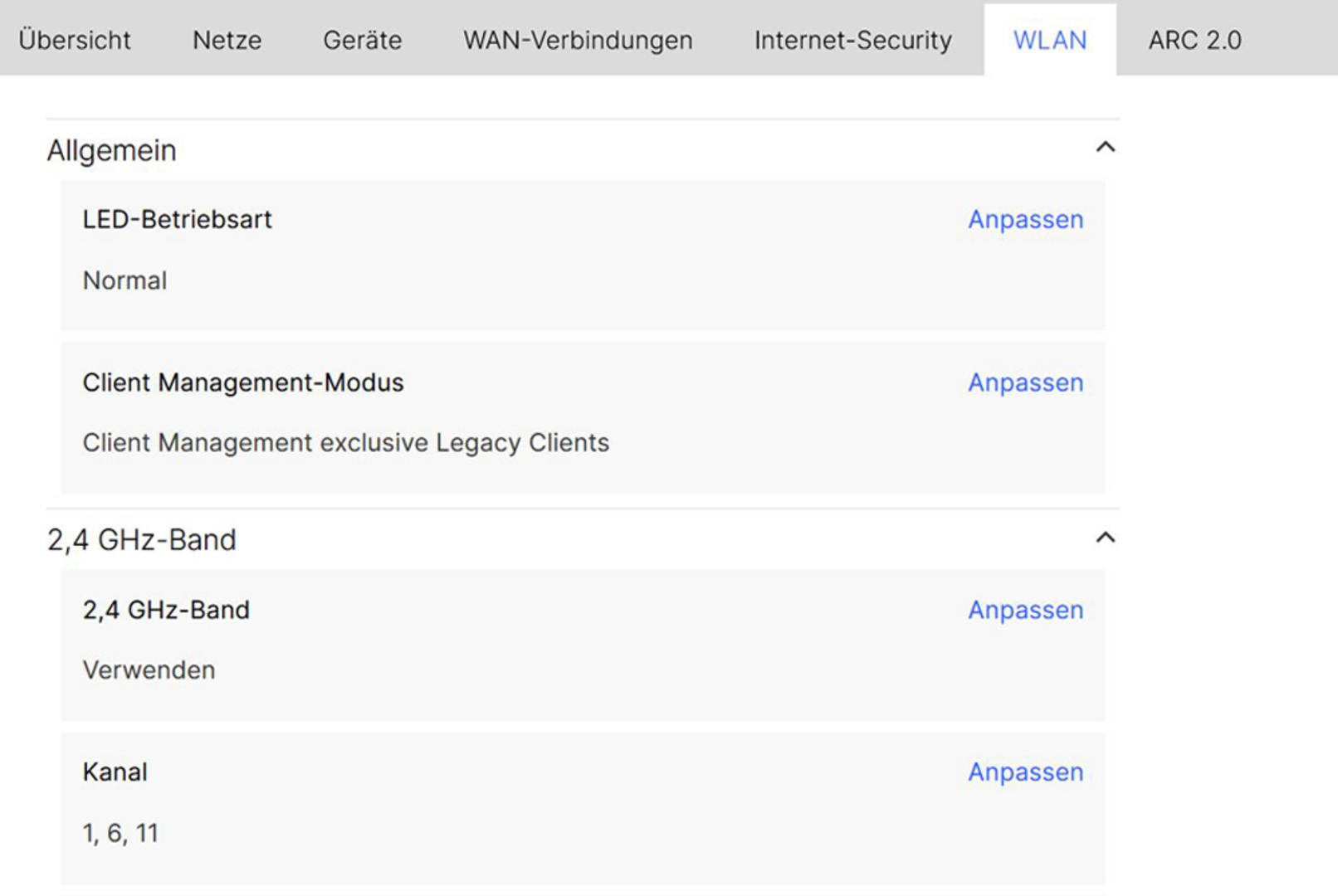Click the active WLAN tab
This screenshot has height=896, width=1338.
1049,40
